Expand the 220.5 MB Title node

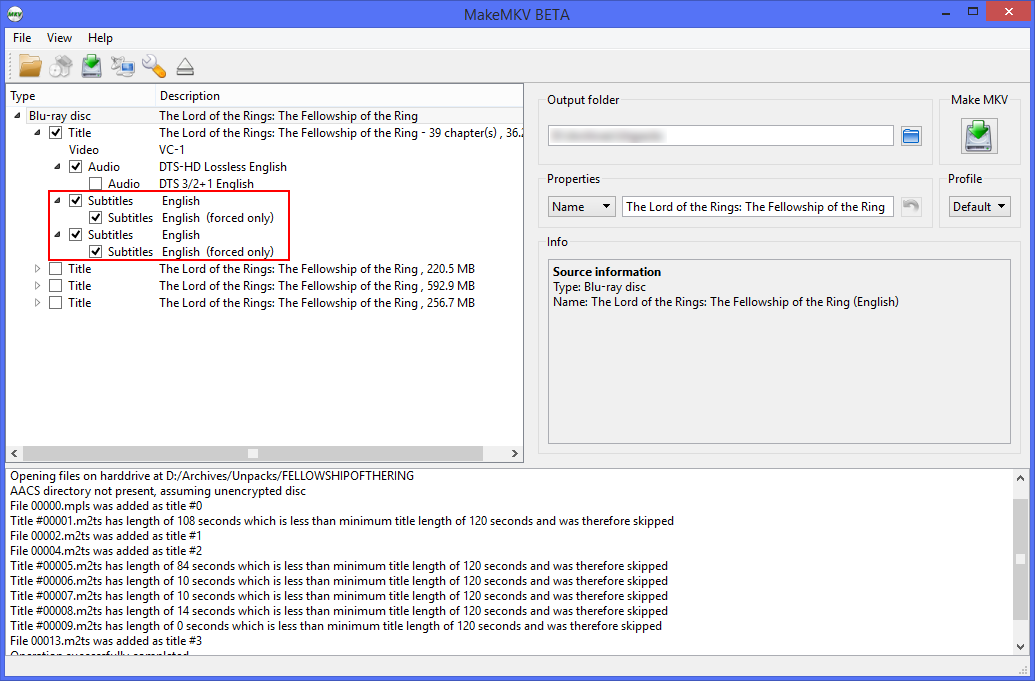[x=38, y=269]
